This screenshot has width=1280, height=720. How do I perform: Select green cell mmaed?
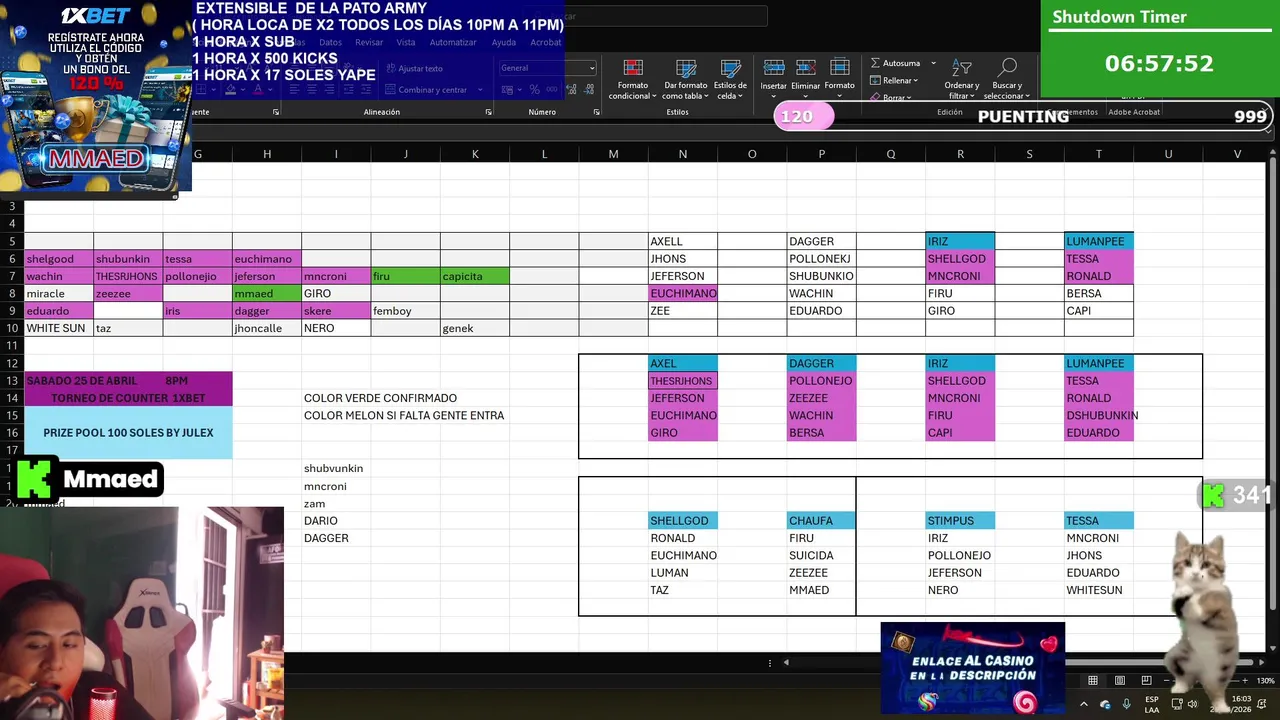tap(267, 294)
